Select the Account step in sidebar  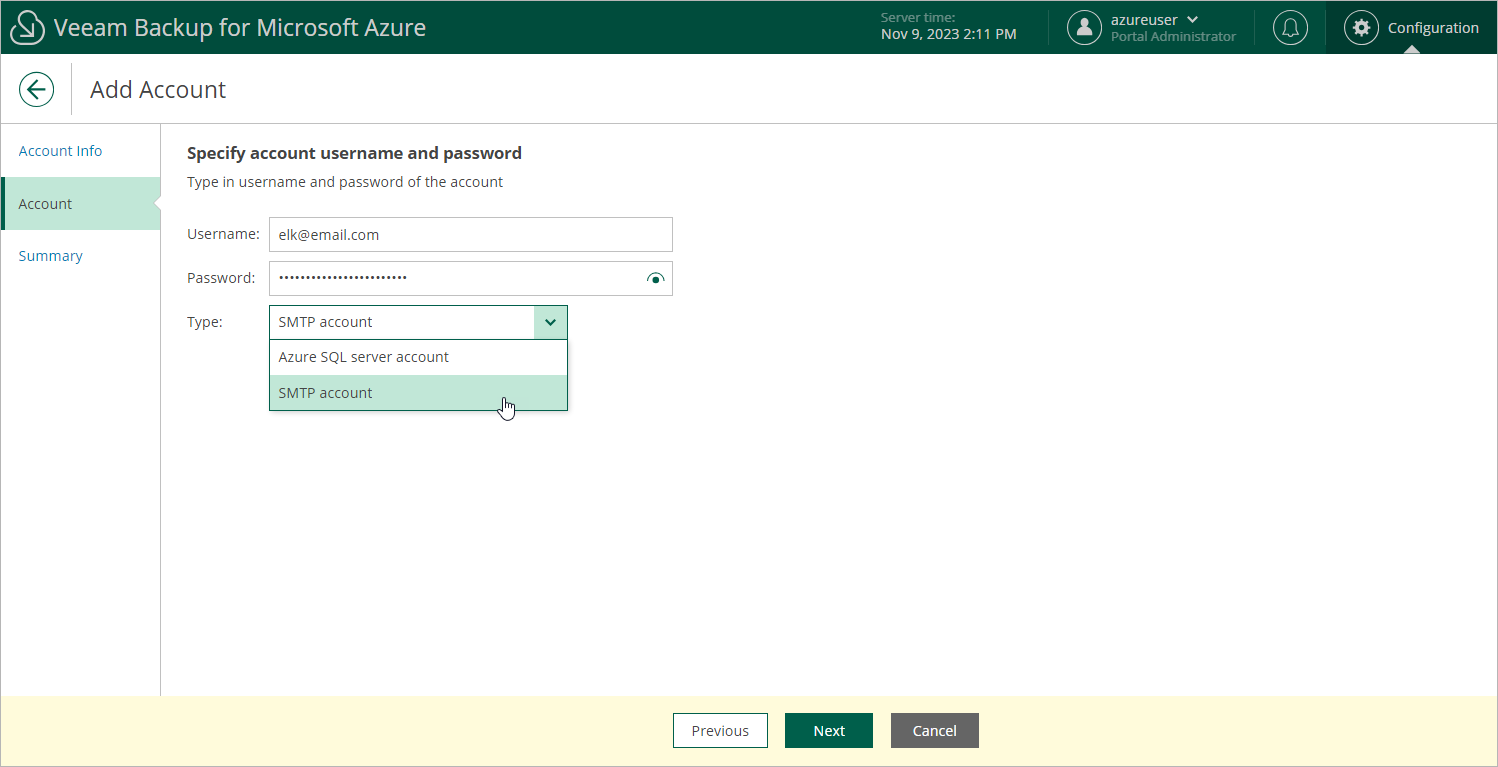[80, 203]
